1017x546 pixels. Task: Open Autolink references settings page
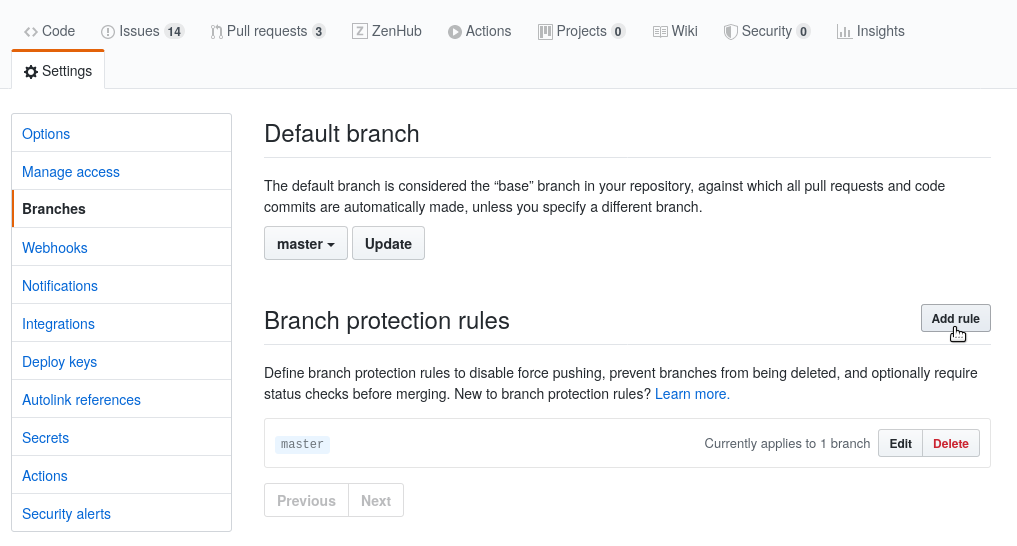coord(121,399)
